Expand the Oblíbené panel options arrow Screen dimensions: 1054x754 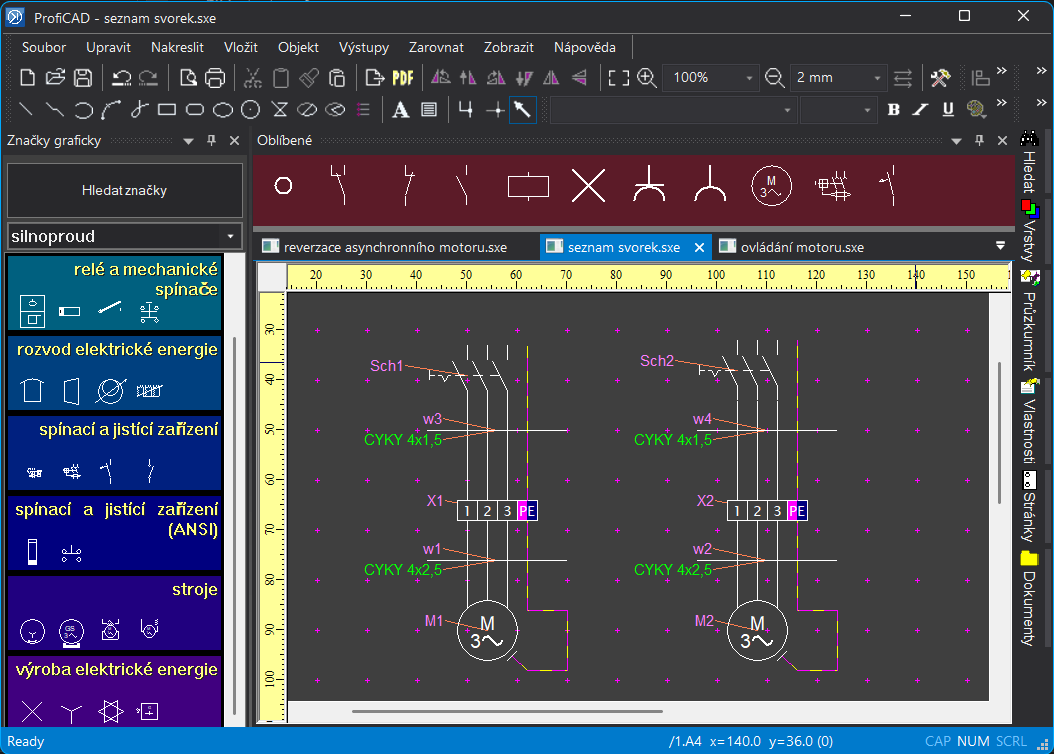tap(957, 141)
